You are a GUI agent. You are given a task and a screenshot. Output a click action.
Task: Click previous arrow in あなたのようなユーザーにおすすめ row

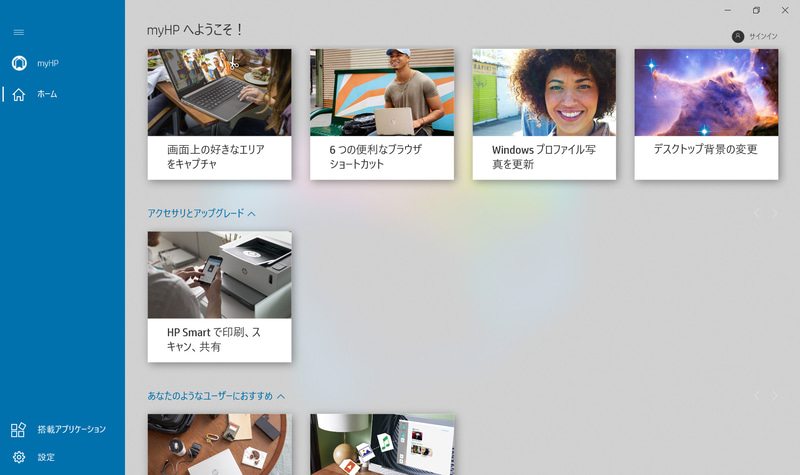click(757, 396)
